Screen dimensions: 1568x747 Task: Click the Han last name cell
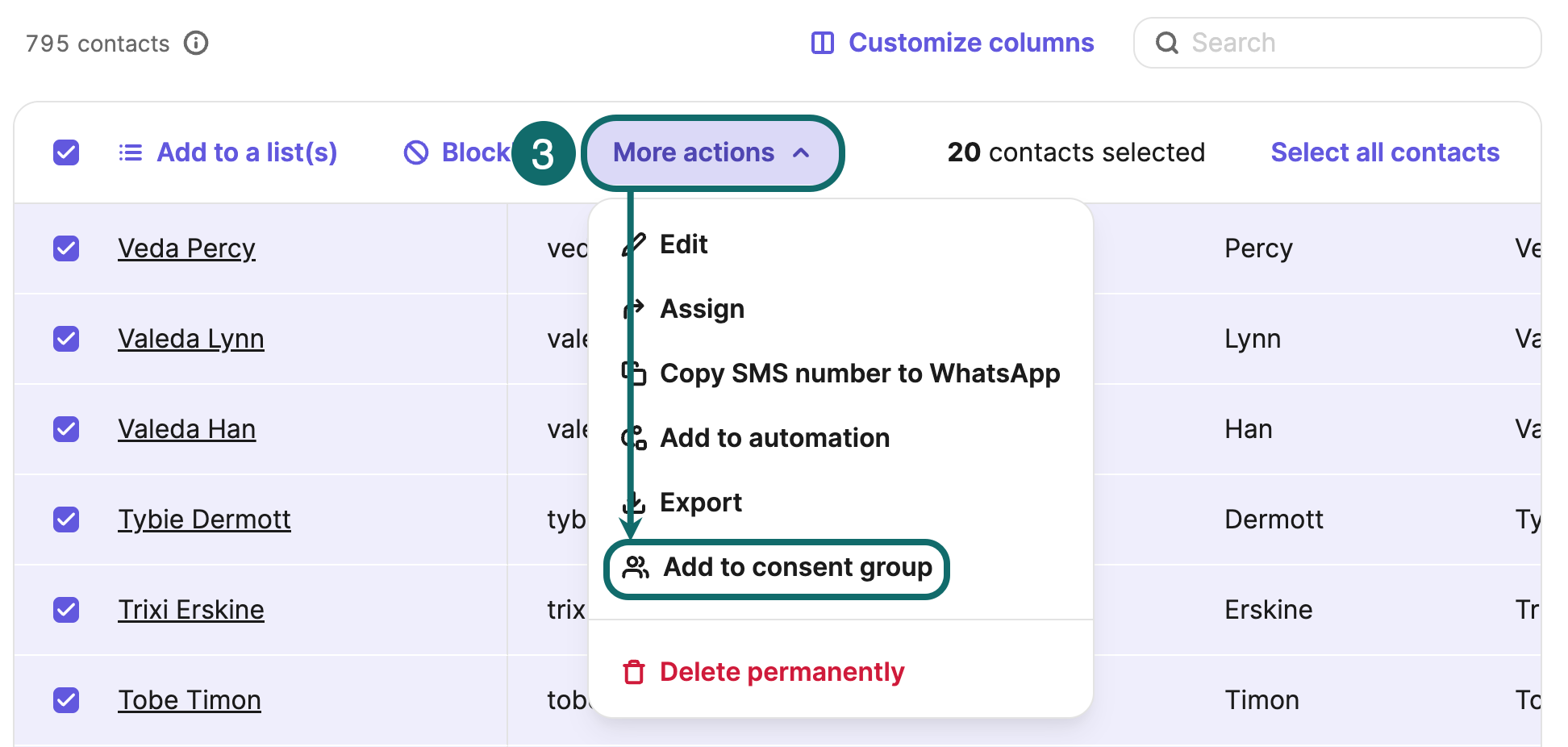[1249, 429]
